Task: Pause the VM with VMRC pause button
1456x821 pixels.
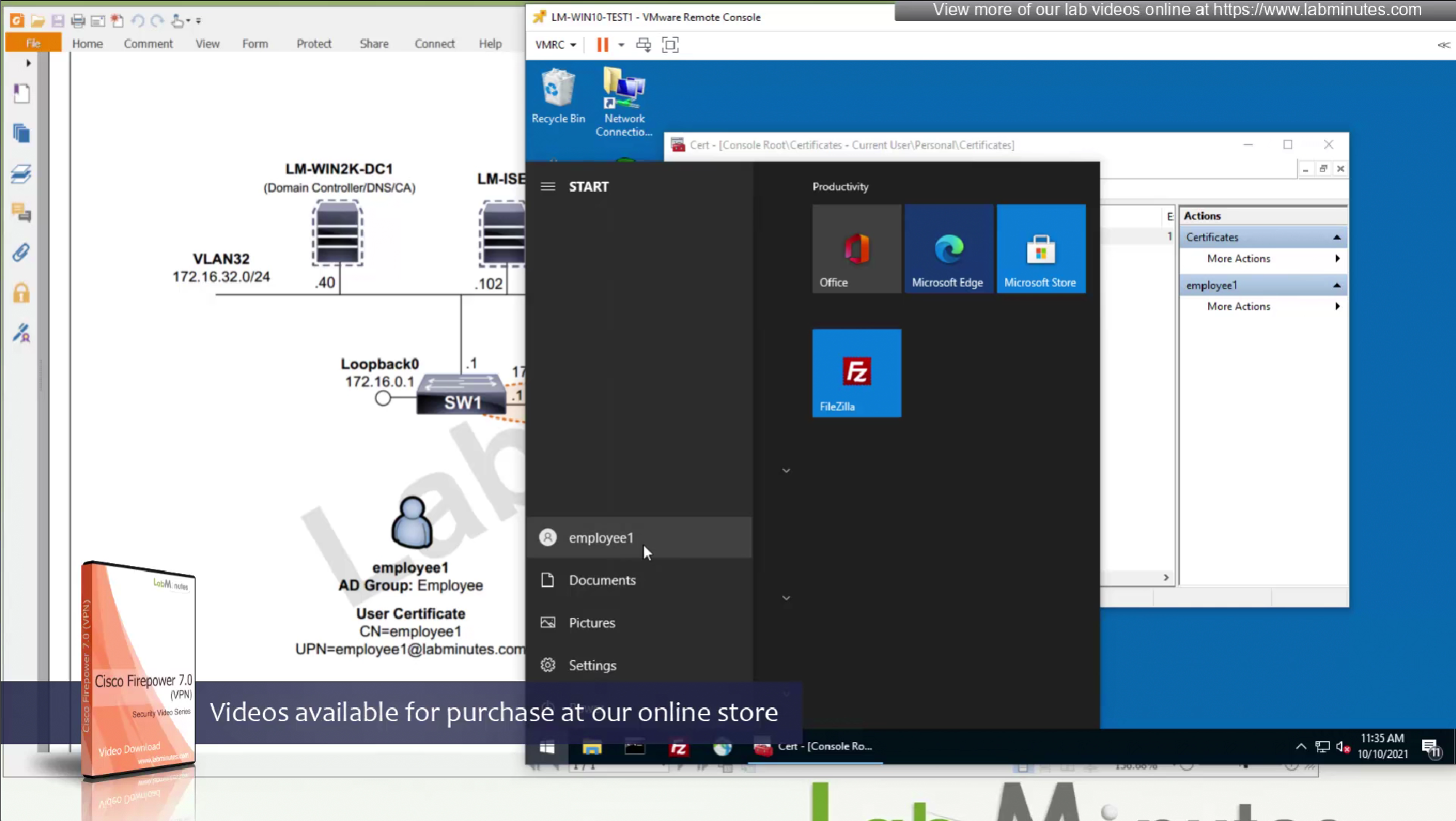Action: (x=602, y=45)
